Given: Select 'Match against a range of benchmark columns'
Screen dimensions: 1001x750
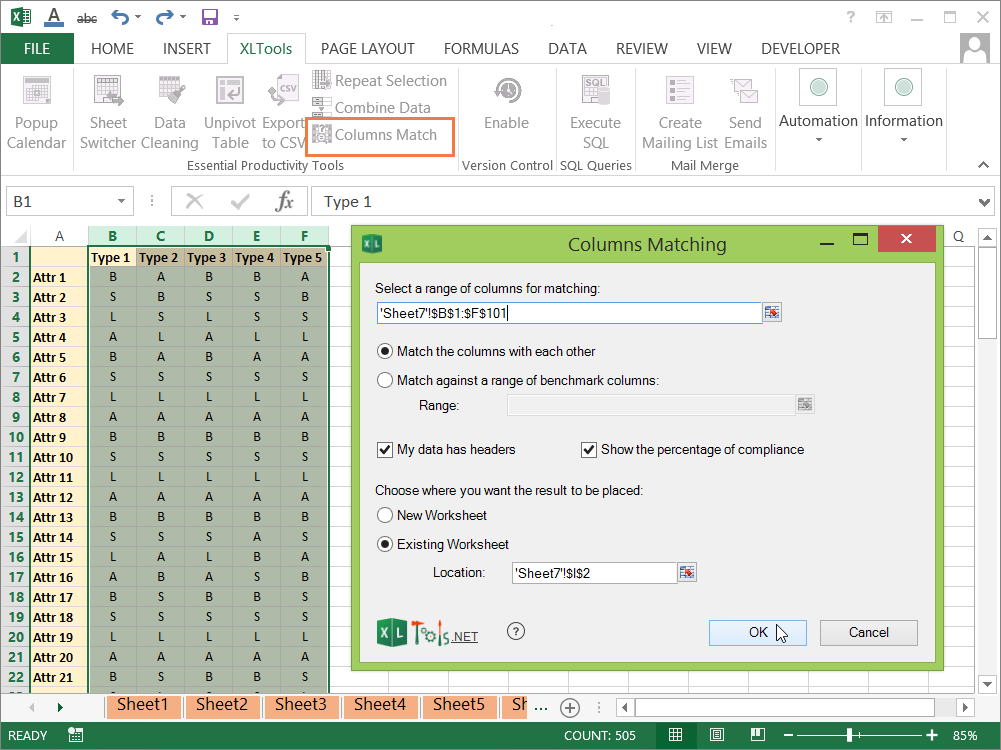Looking at the screenshot, I should pos(385,380).
